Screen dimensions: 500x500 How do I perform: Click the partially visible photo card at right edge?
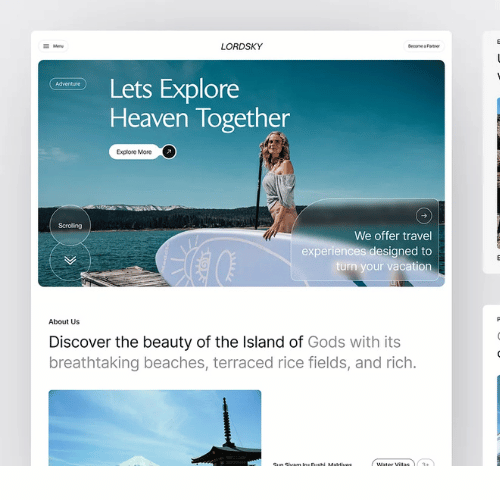point(498,173)
